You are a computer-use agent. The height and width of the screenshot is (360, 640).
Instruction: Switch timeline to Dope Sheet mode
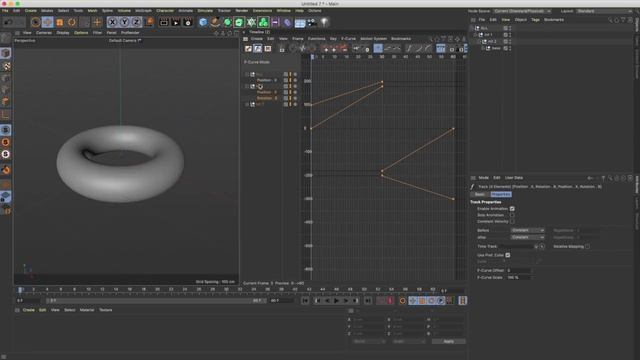click(x=248, y=49)
